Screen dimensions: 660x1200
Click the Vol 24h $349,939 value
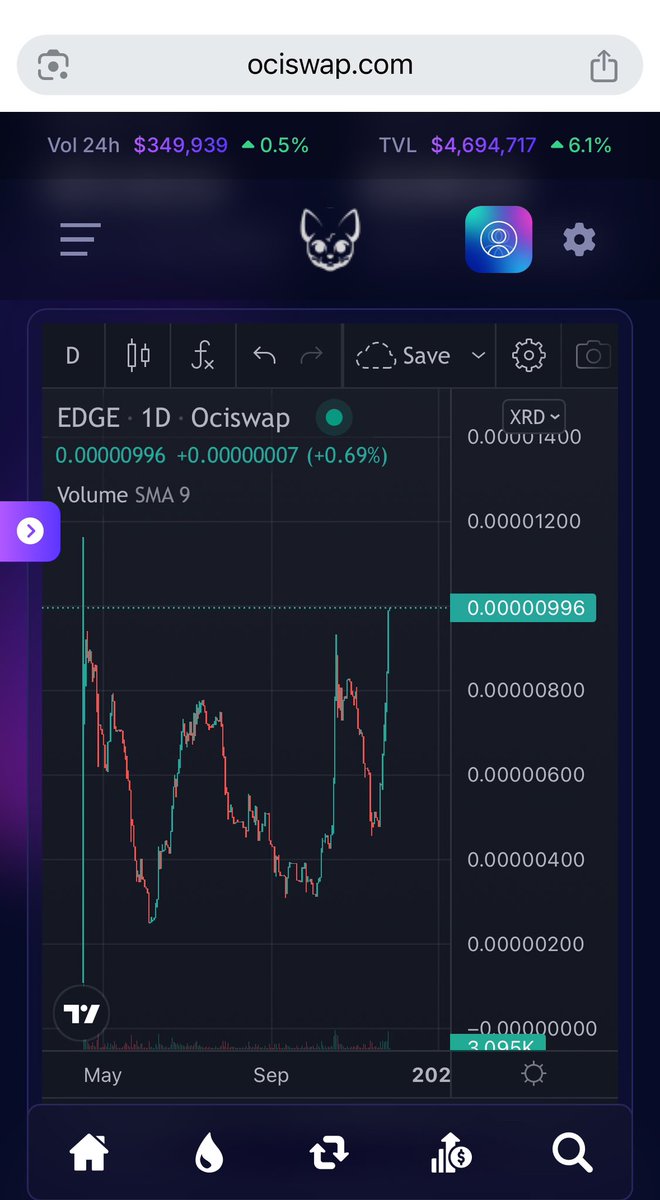pos(181,146)
